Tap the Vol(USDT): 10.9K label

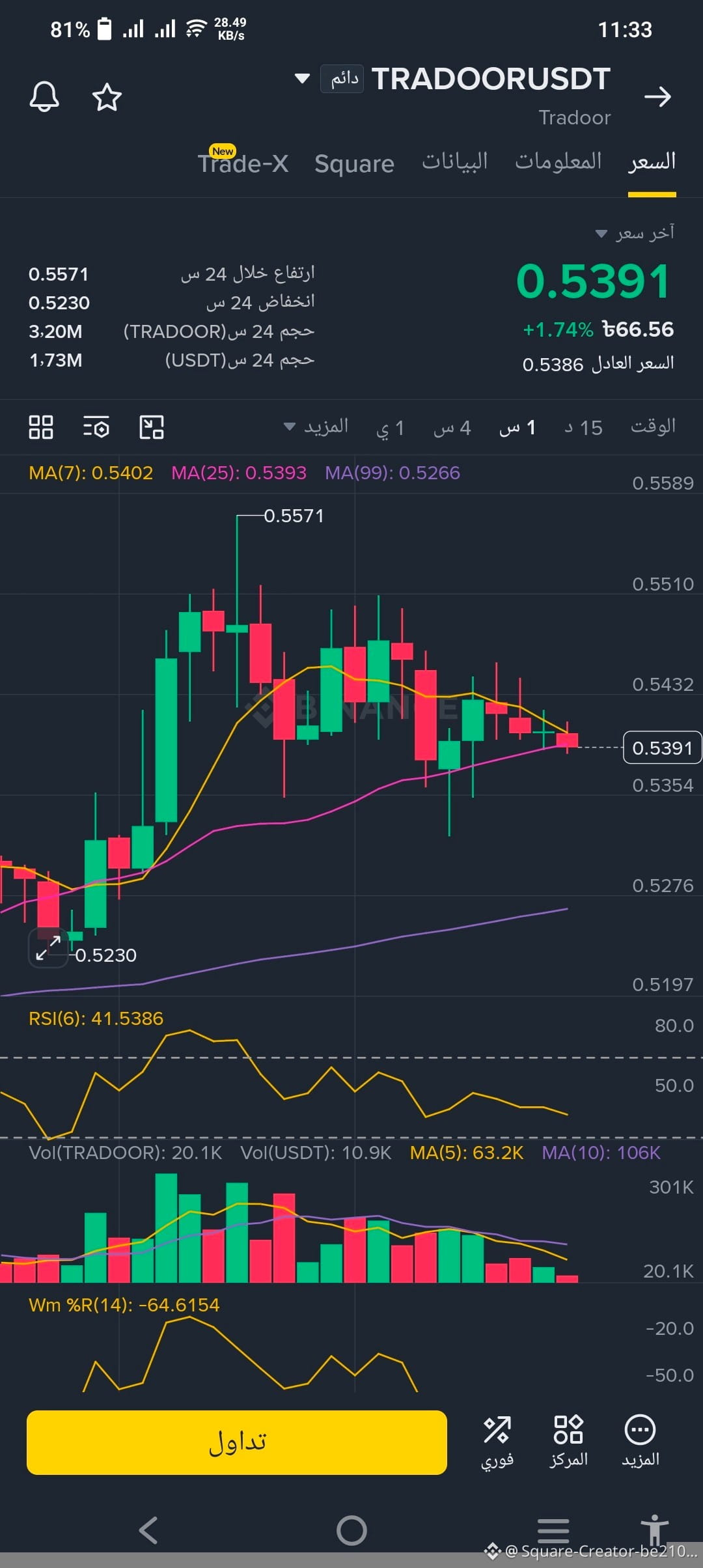[x=316, y=1153]
